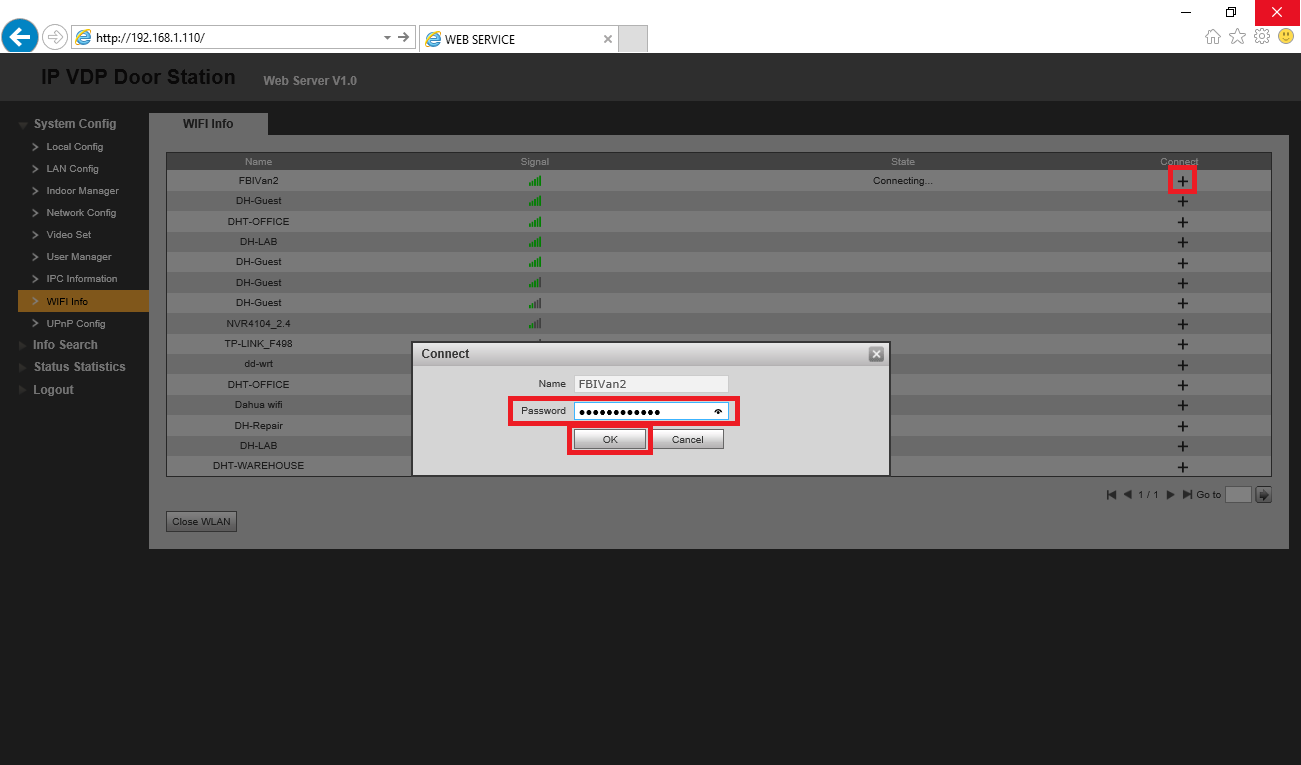Focus the Password field in Connect dialog
The width and height of the screenshot is (1301, 765).
(651, 411)
